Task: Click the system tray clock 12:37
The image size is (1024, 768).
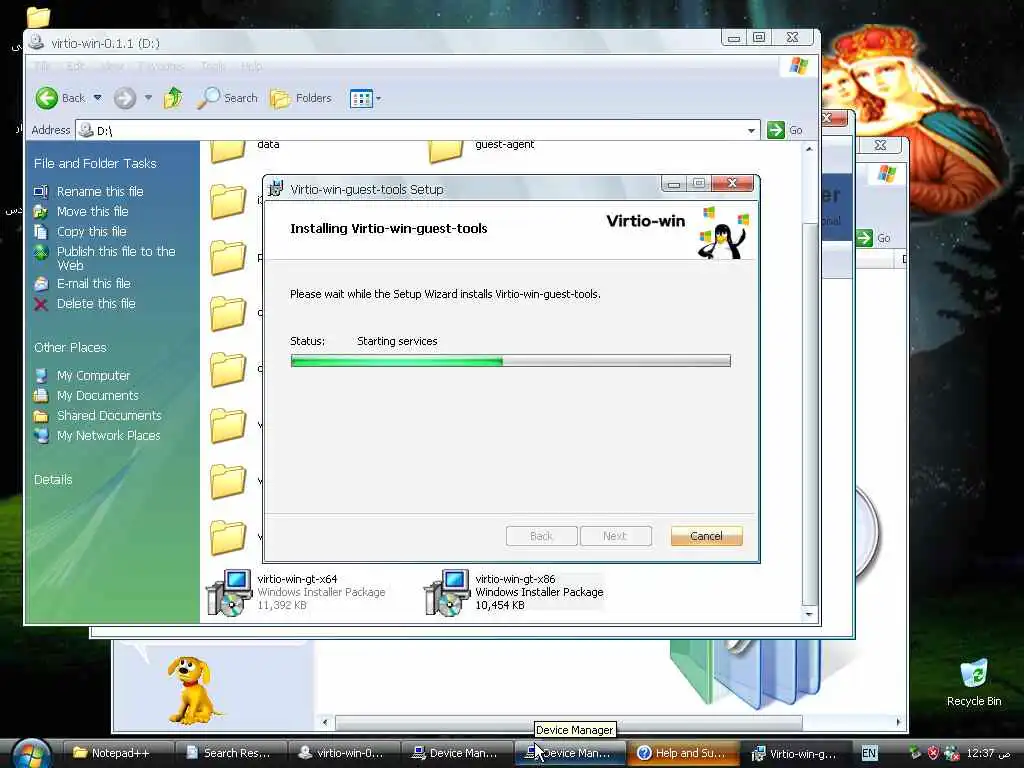Action: 987,753
